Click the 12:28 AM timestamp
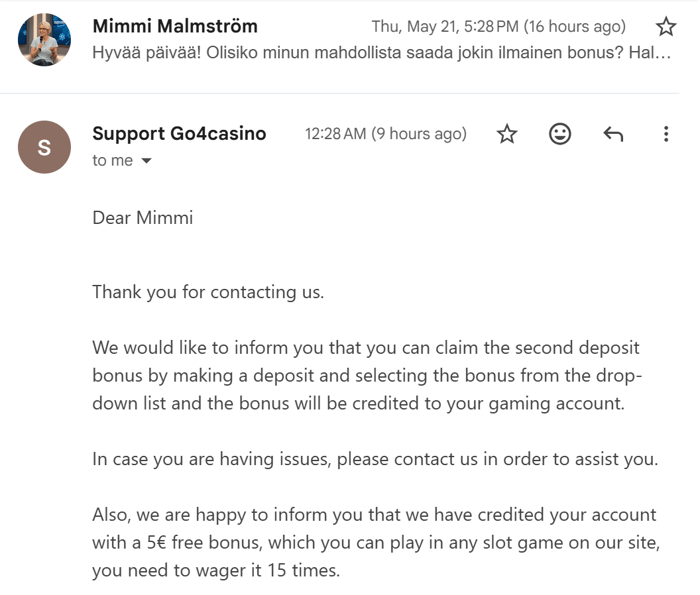Image resolution: width=700 pixels, height=595 pixels. [x=386, y=134]
